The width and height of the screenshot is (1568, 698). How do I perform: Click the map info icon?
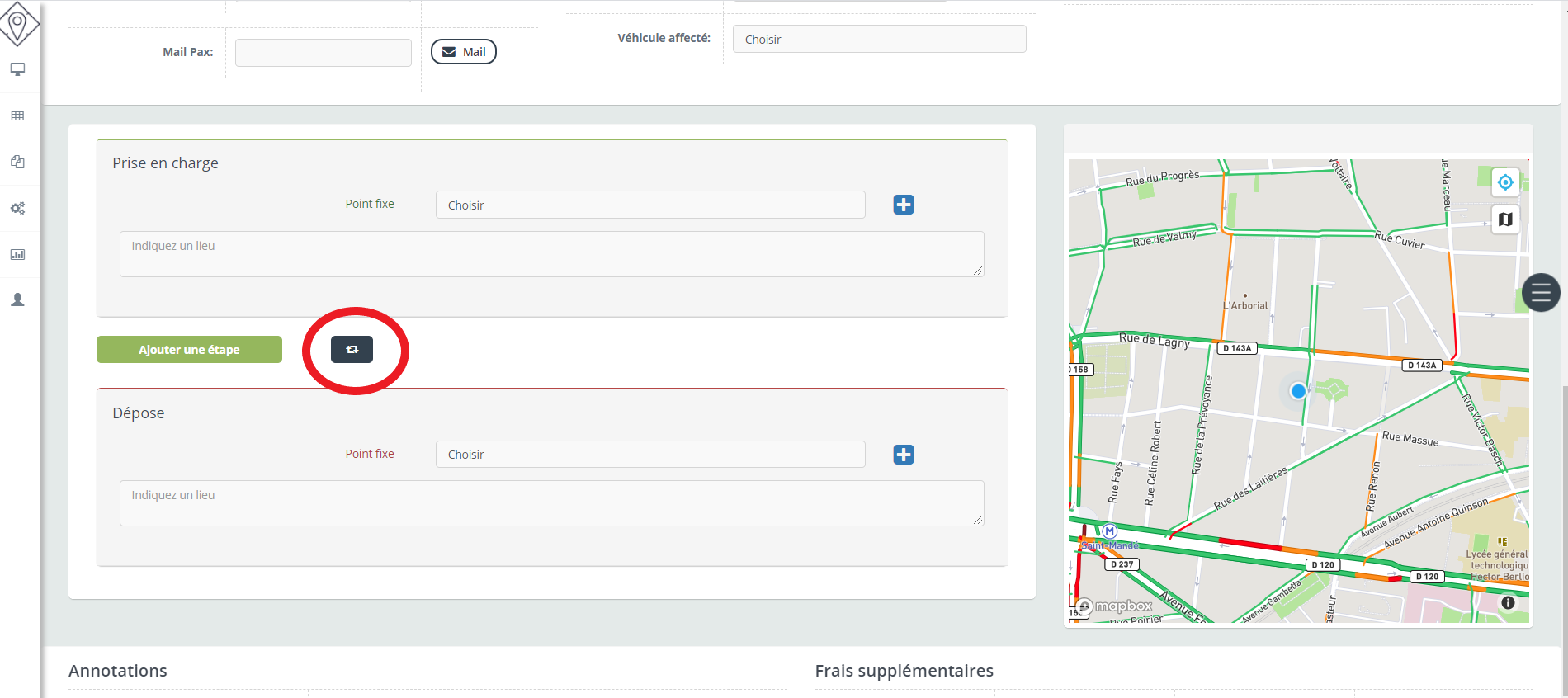[x=1508, y=603]
